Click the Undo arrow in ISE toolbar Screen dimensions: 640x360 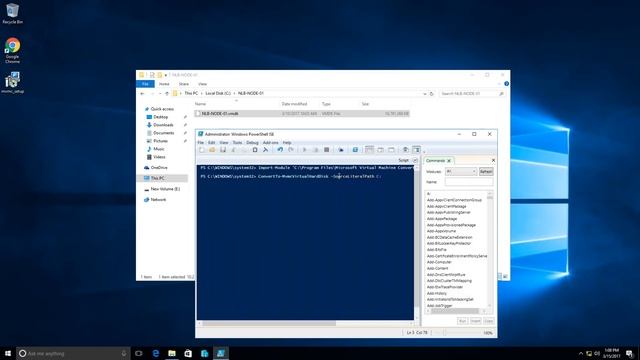[x=280, y=150]
